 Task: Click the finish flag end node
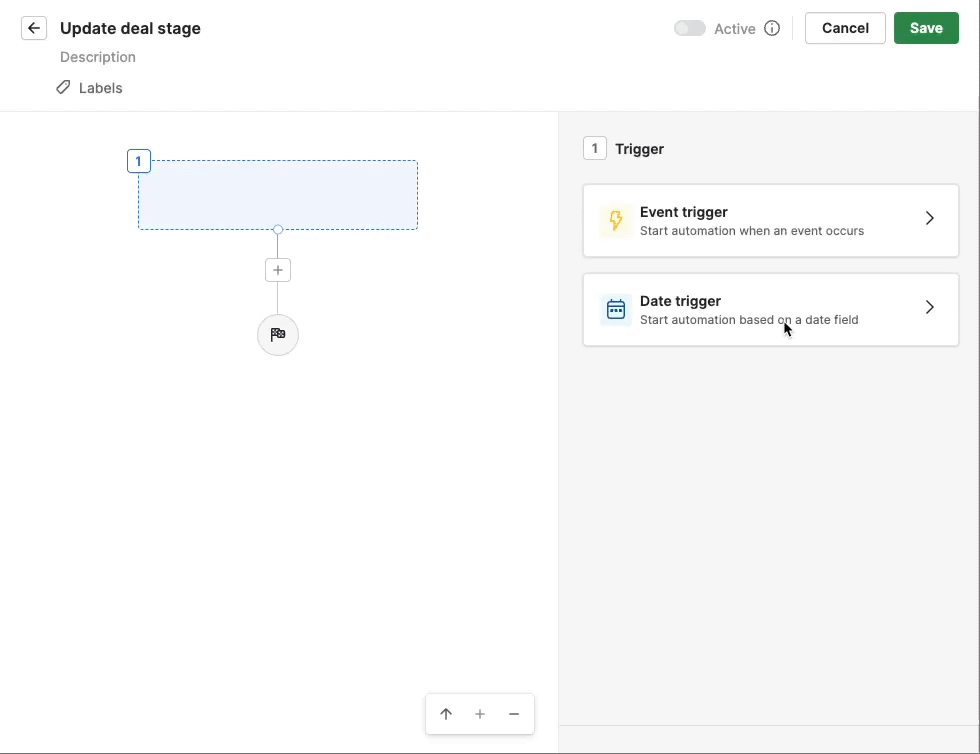[278, 335]
